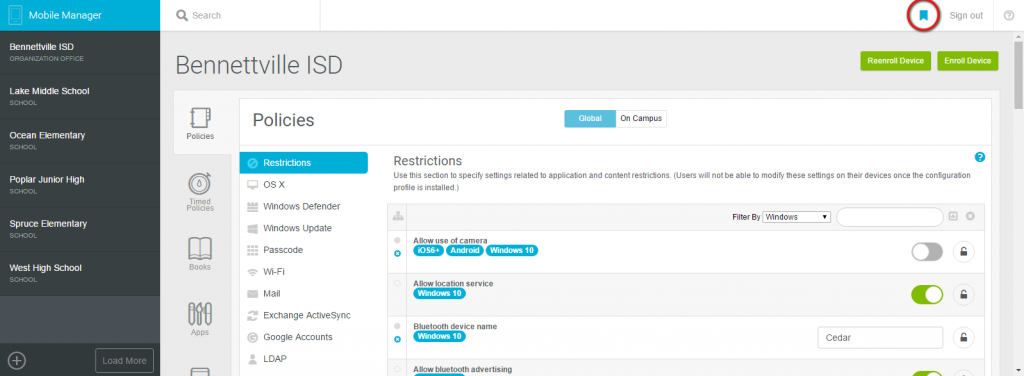Click empty circle for Allow location service
This screenshot has height=376, width=1024.
[398, 283]
